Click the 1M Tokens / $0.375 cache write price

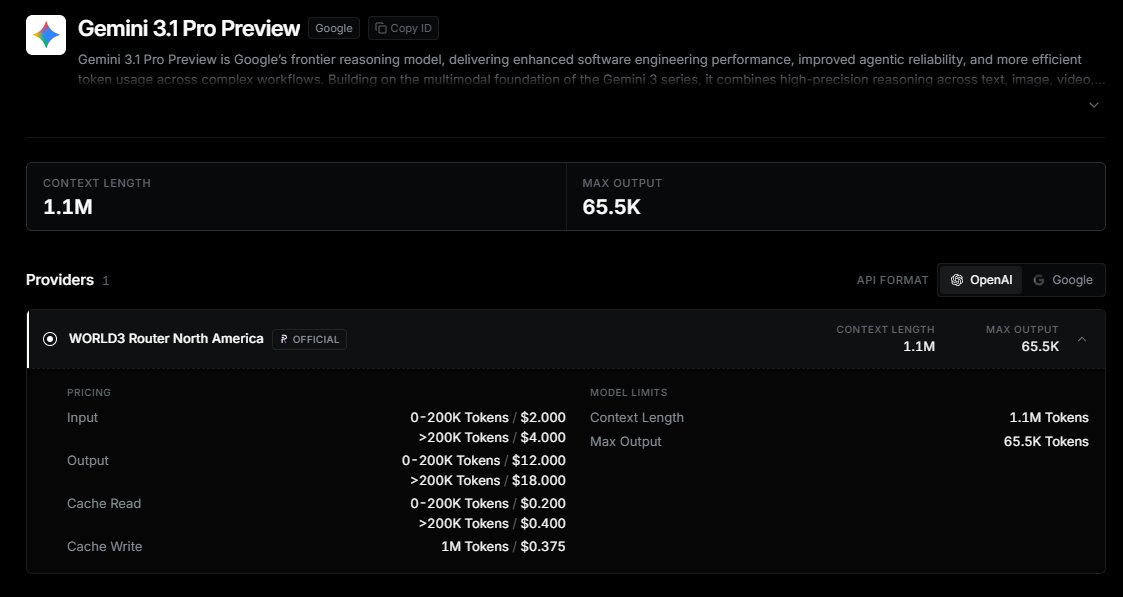tap(503, 546)
